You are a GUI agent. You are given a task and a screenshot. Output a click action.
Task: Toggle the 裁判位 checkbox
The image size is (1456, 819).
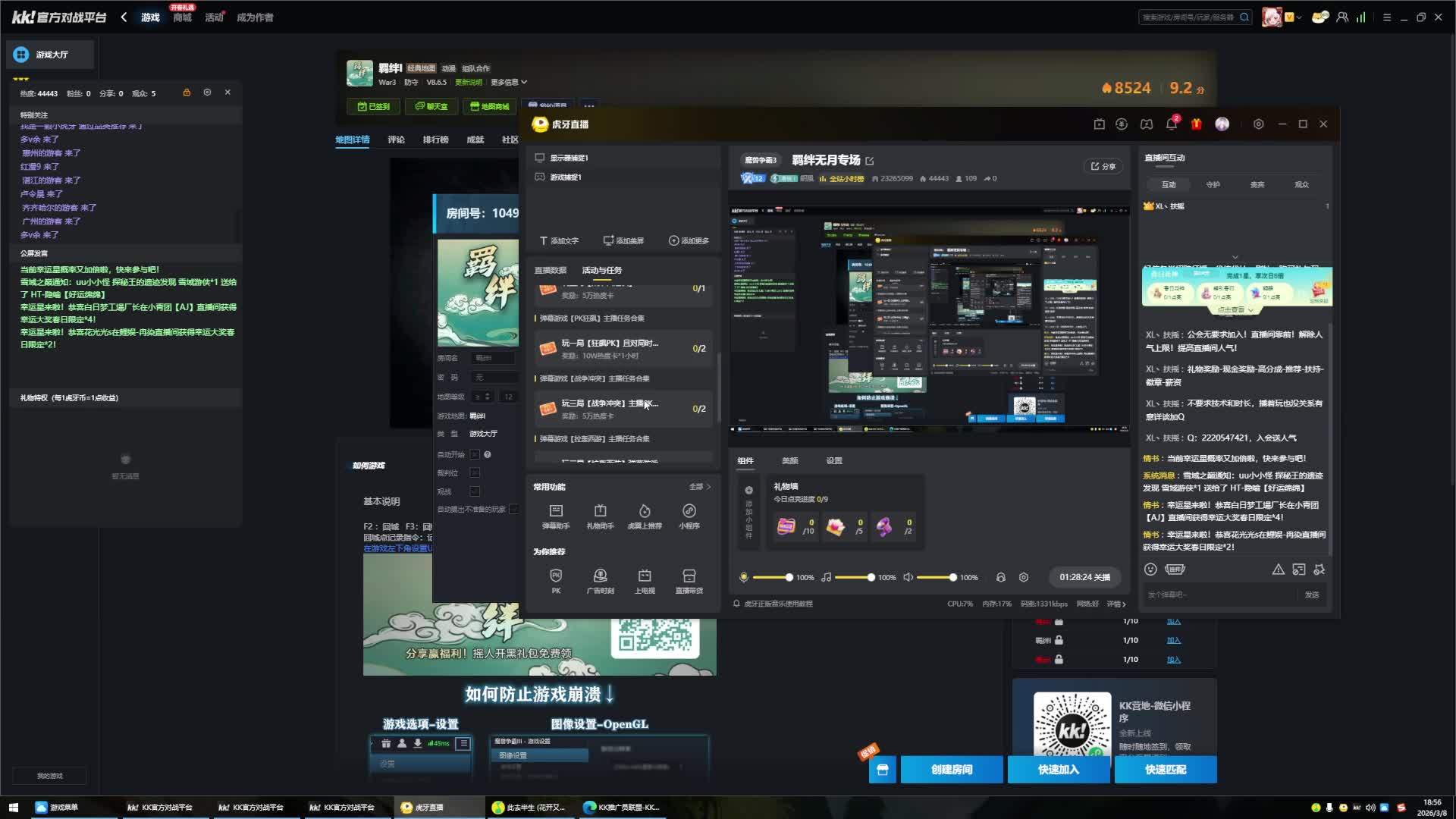[x=475, y=472]
